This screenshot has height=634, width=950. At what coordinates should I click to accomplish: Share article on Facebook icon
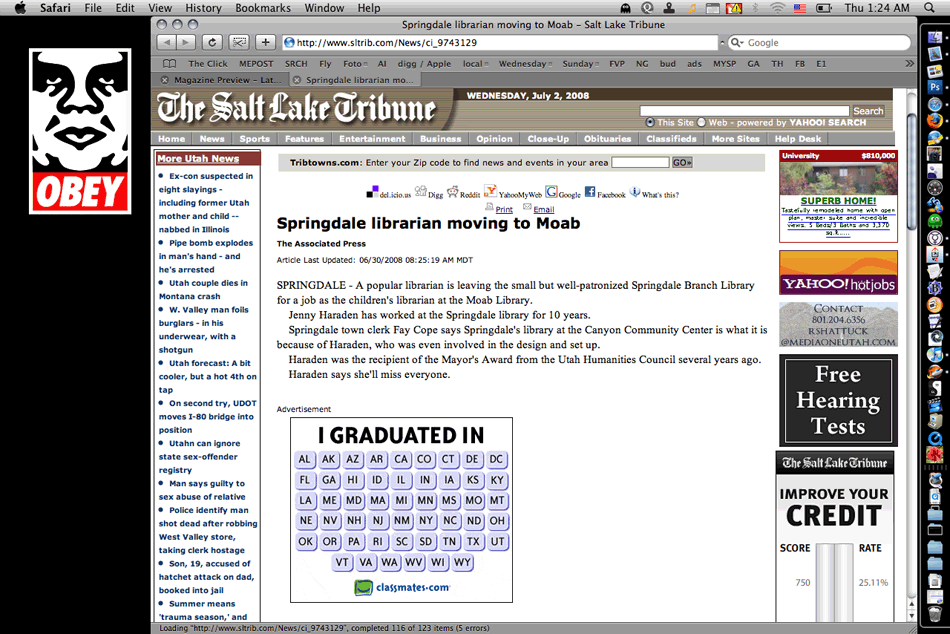click(590, 192)
